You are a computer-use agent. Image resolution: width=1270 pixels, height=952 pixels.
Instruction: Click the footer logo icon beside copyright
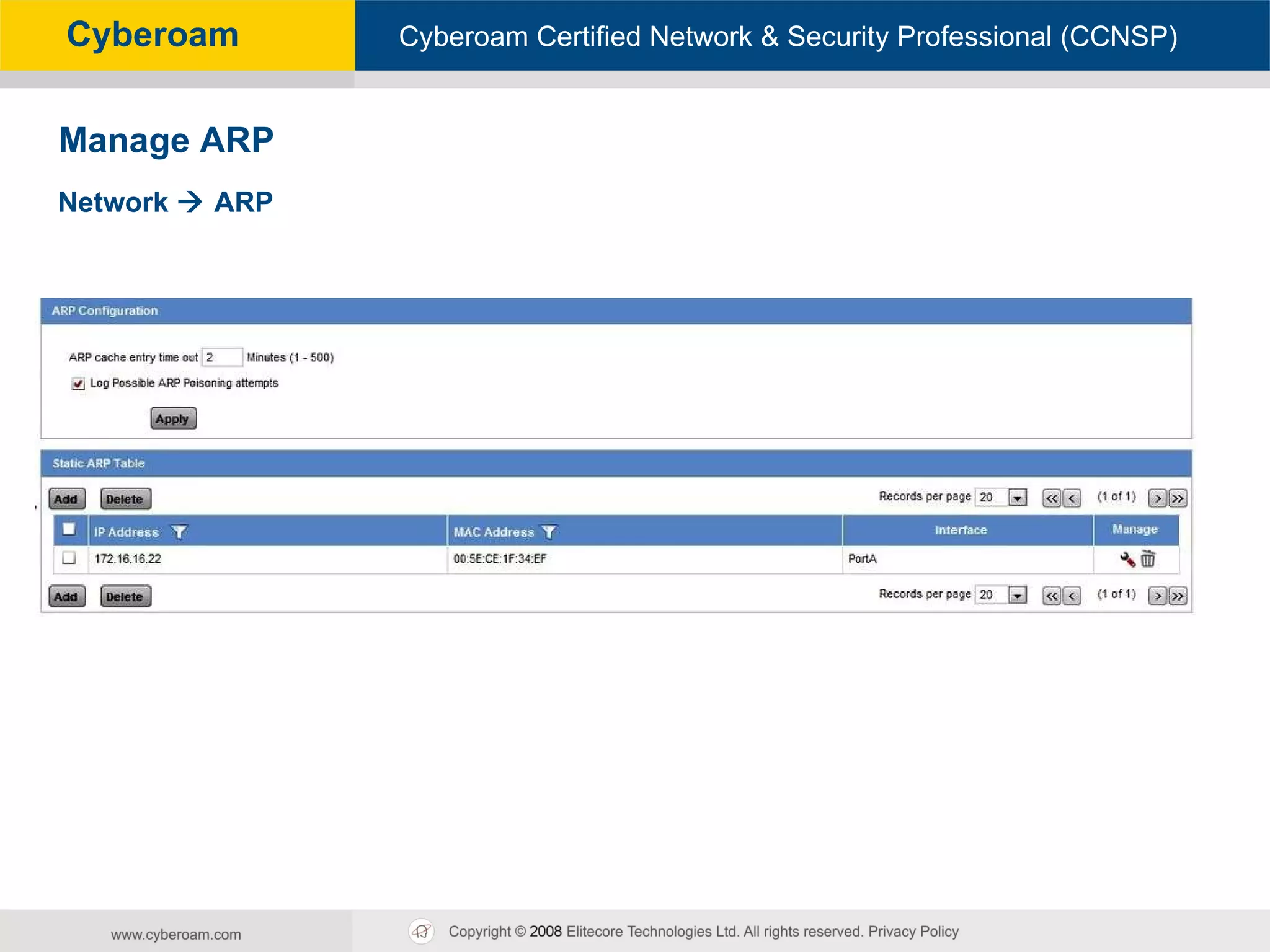[422, 931]
